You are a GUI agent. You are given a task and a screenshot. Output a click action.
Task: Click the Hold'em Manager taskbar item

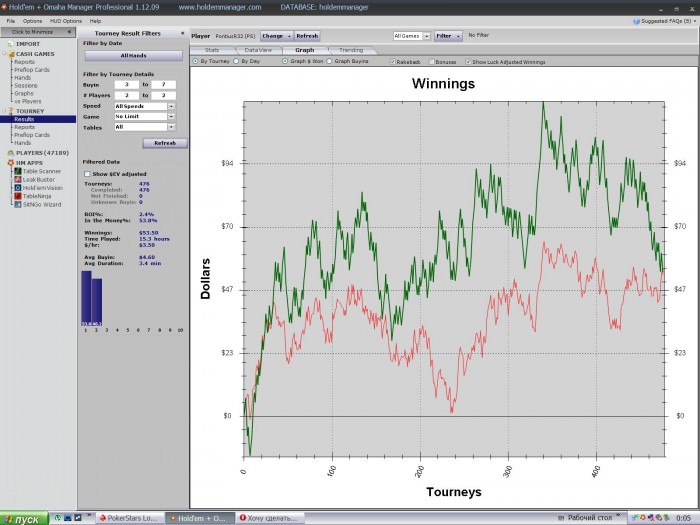[x=200, y=518]
